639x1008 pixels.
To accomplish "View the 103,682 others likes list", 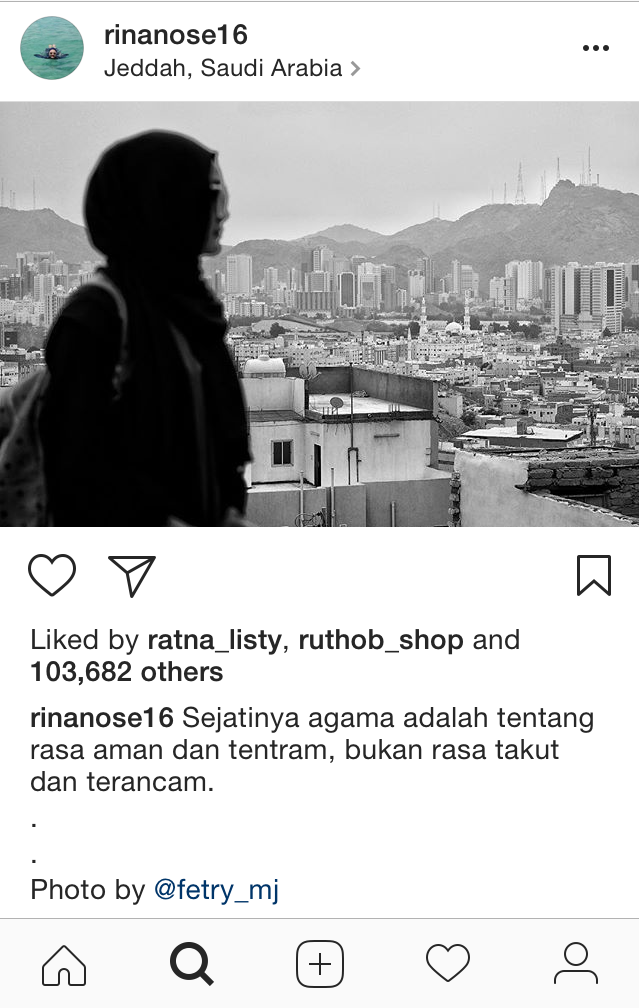I will (127, 672).
